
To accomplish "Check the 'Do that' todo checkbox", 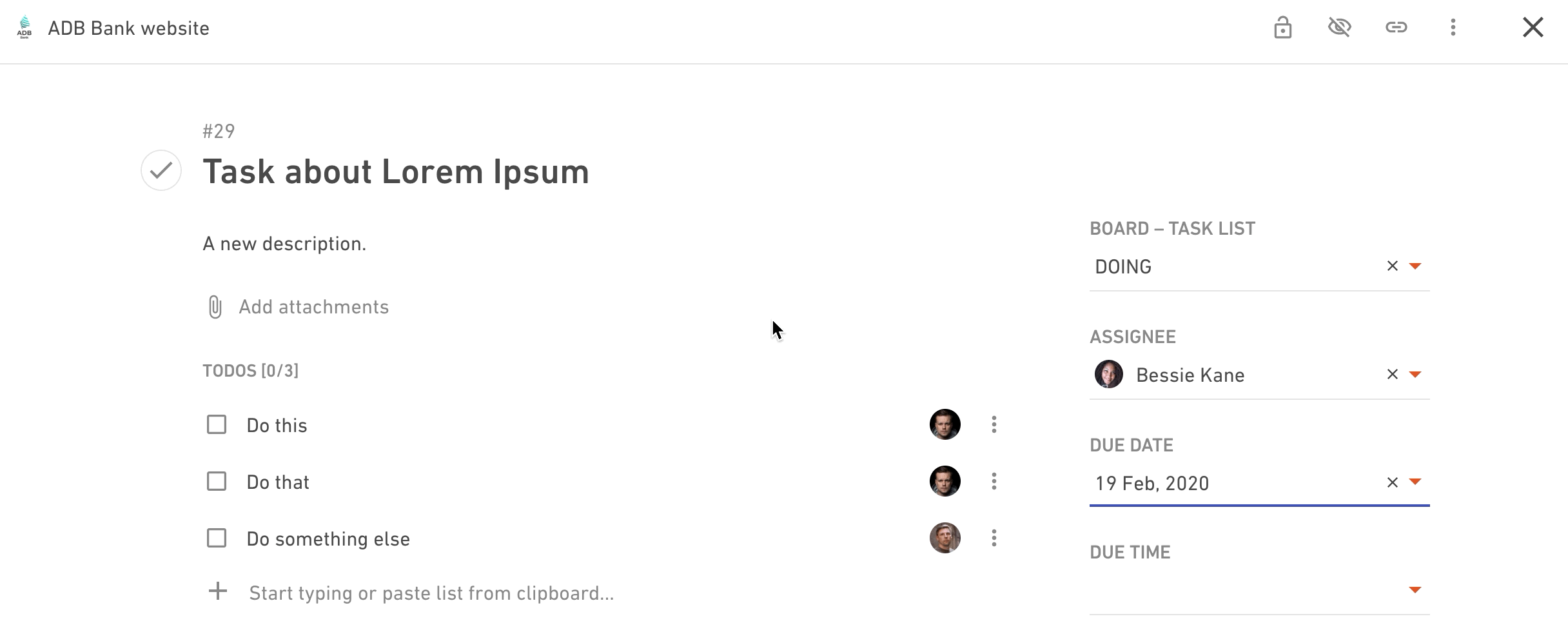I will point(217,481).
